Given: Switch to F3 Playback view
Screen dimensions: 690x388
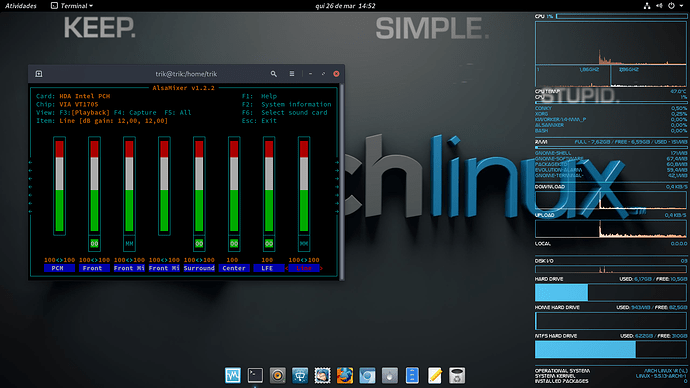Looking at the screenshot, I should (85, 113).
